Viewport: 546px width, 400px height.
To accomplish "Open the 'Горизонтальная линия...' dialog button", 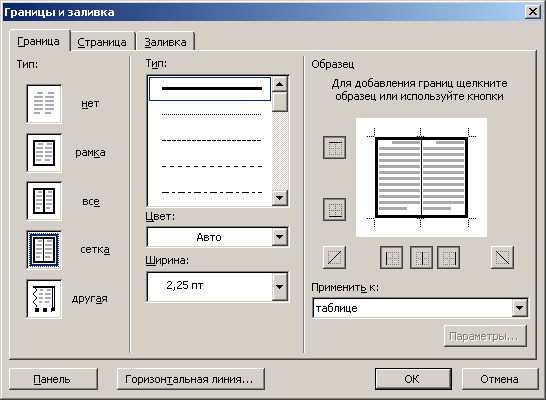I will [x=191, y=379].
